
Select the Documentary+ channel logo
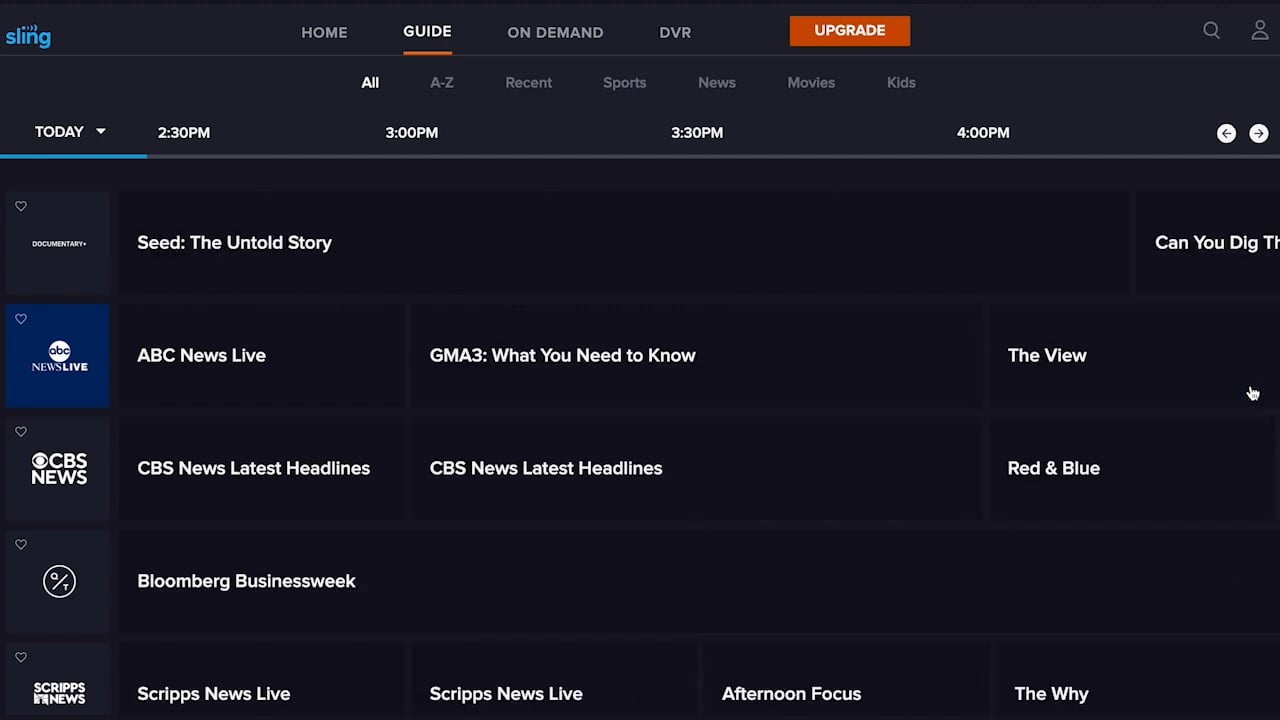point(58,242)
